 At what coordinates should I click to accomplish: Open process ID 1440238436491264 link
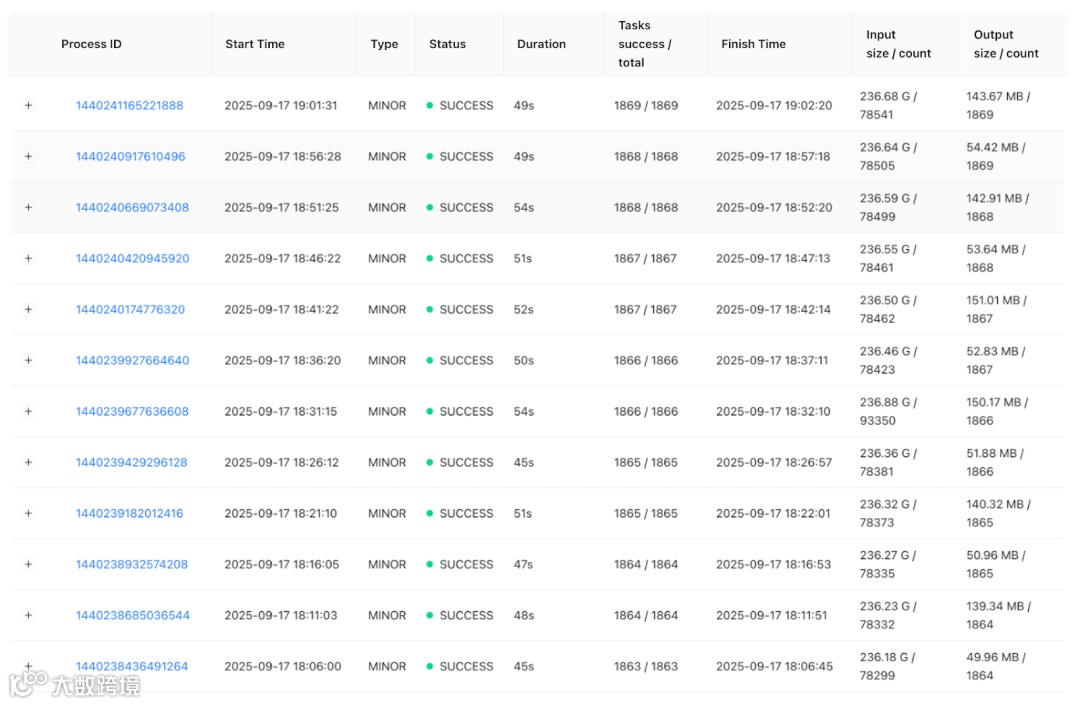click(131, 666)
